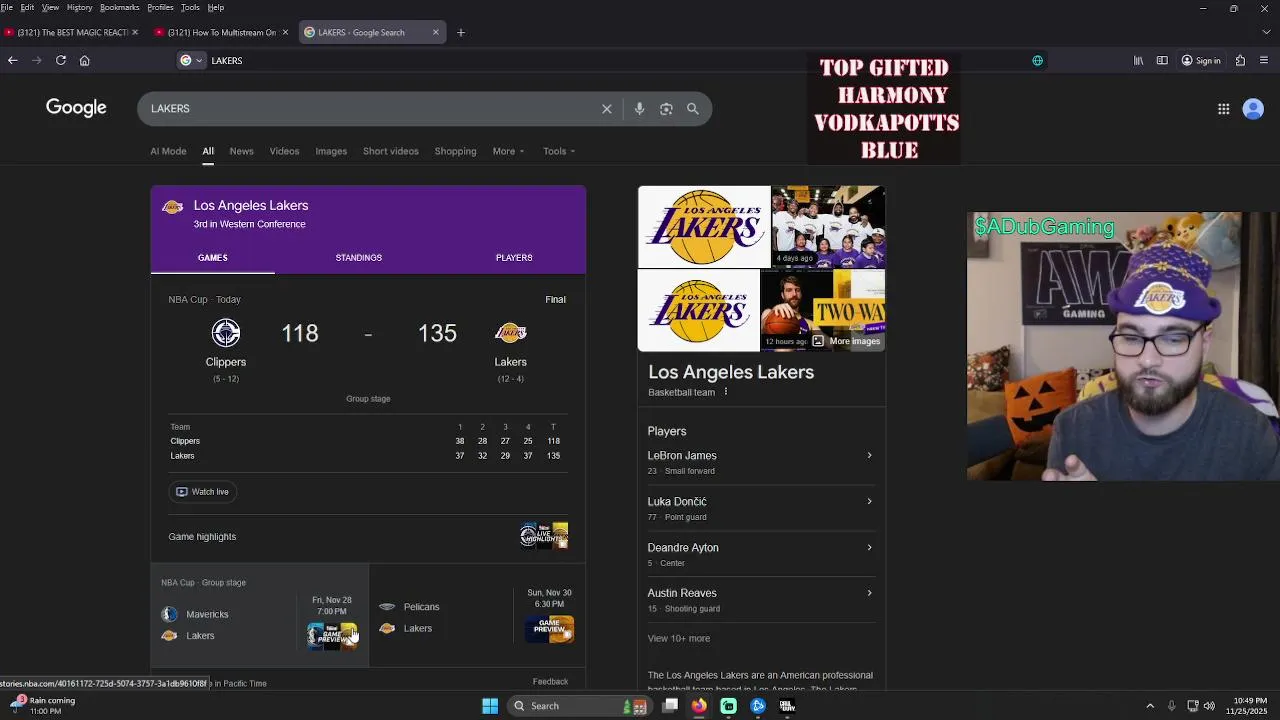Submit search with magnifying glass icon
1280x720 pixels.
click(693, 109)
